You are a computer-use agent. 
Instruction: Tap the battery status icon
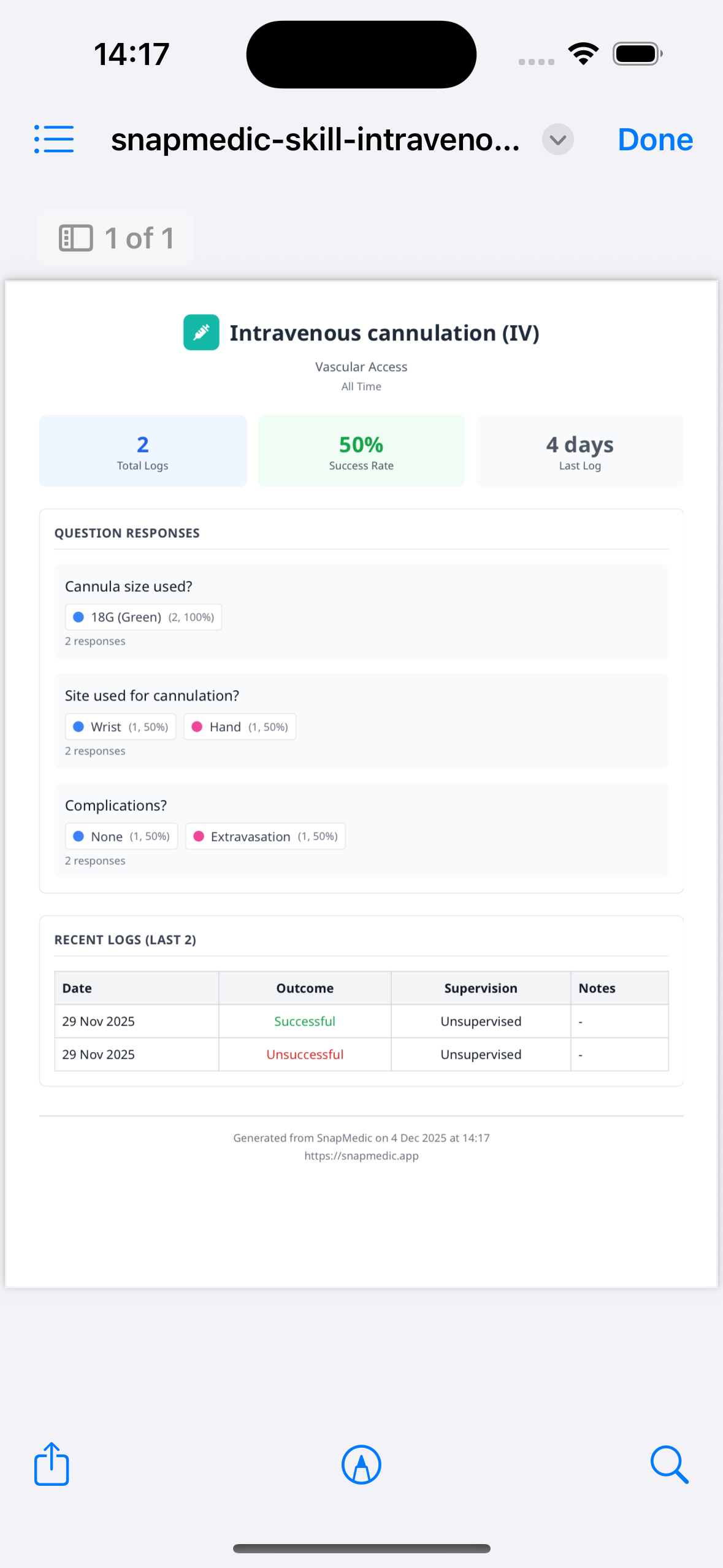point(637,54)
